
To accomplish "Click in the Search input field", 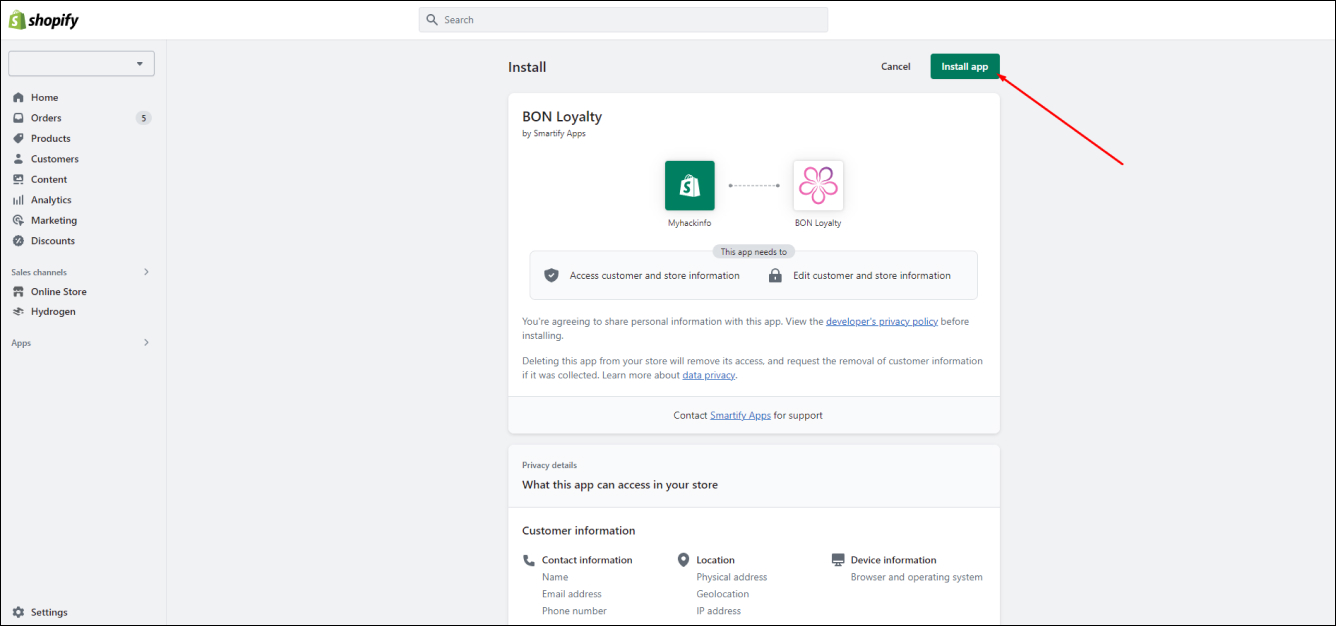I will click(x=623, y=20).
